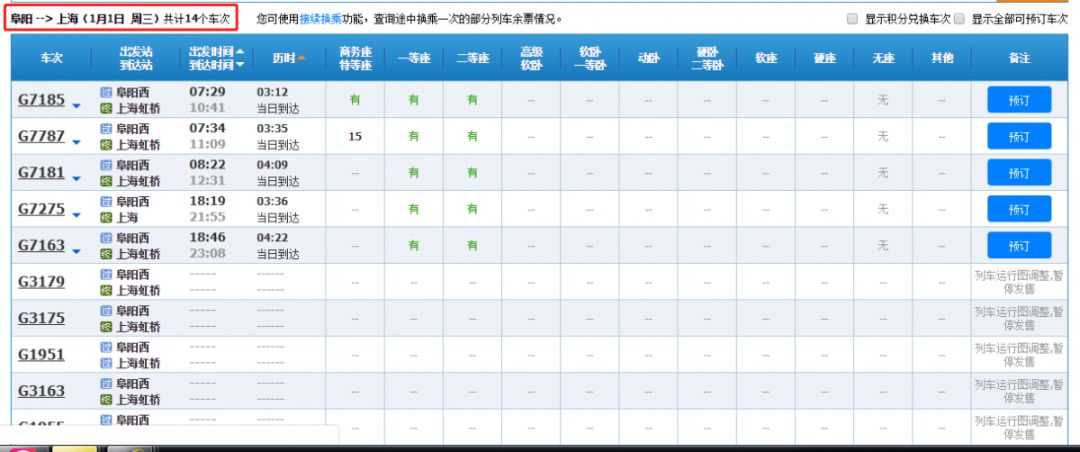Click the 二等座 column header

coord(472,59)
